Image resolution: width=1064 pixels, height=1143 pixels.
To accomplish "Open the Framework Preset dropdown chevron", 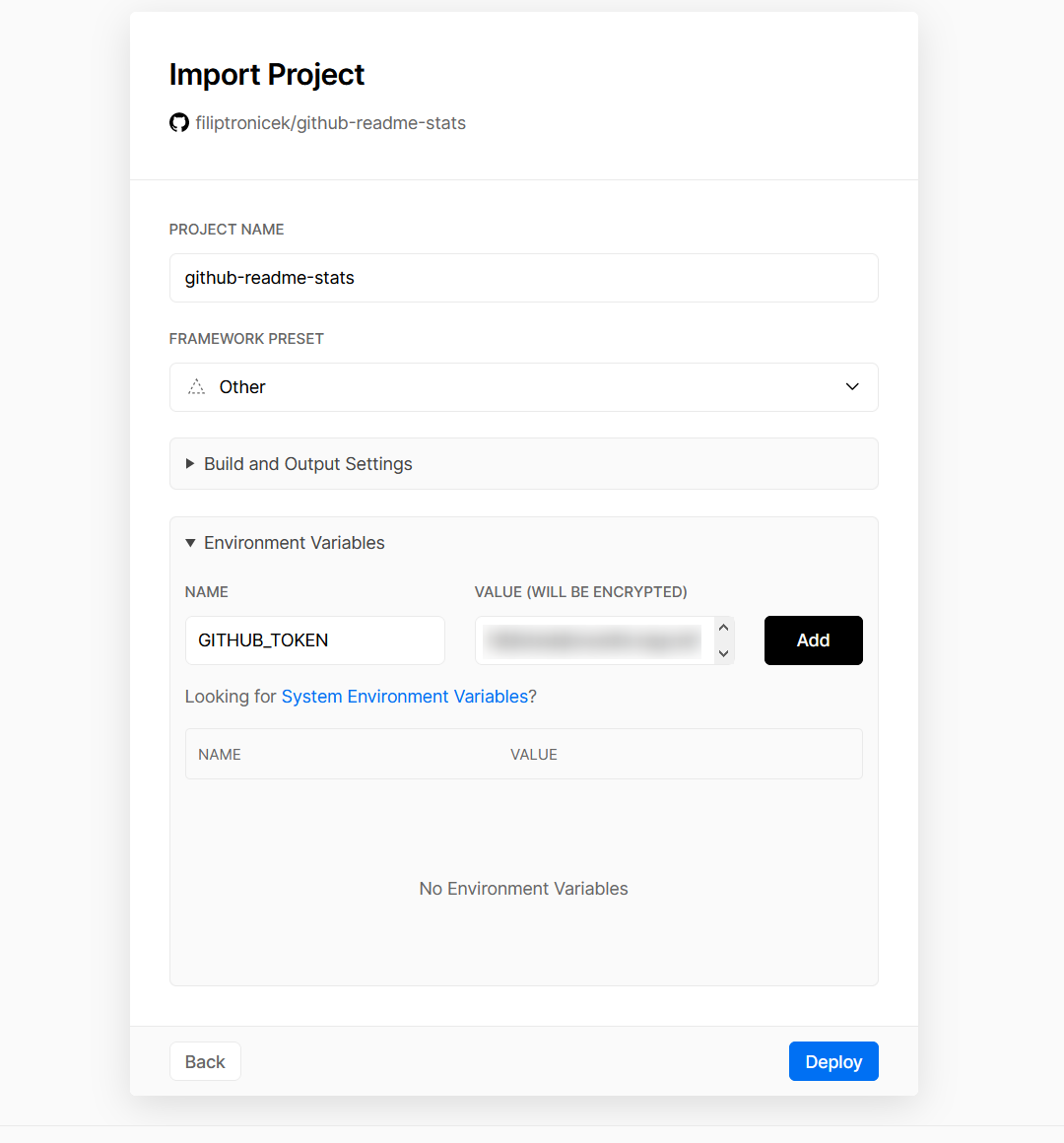I will (x=852, y=387).
